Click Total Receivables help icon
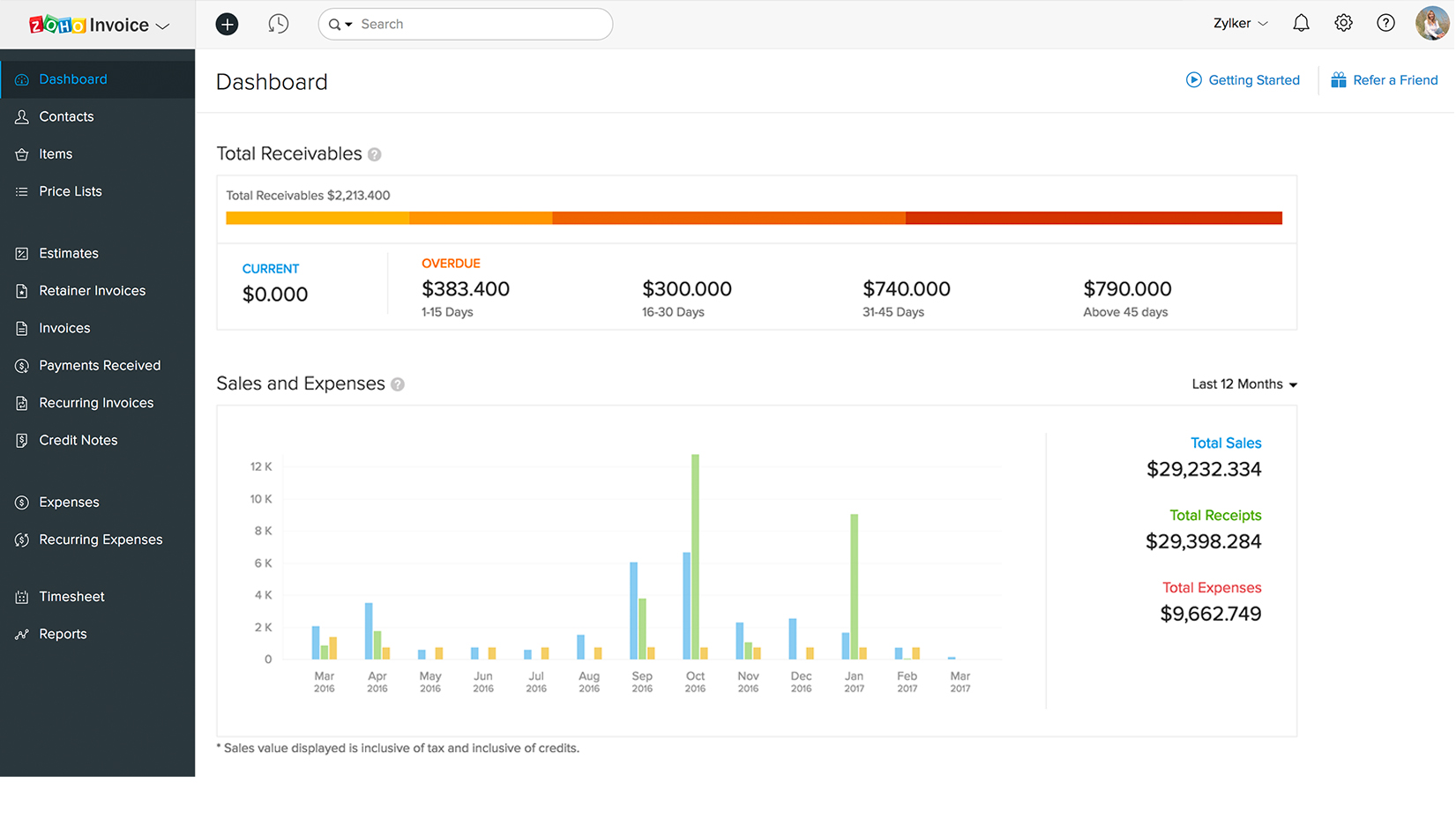The image size is (1456, 819). (375, 155)
